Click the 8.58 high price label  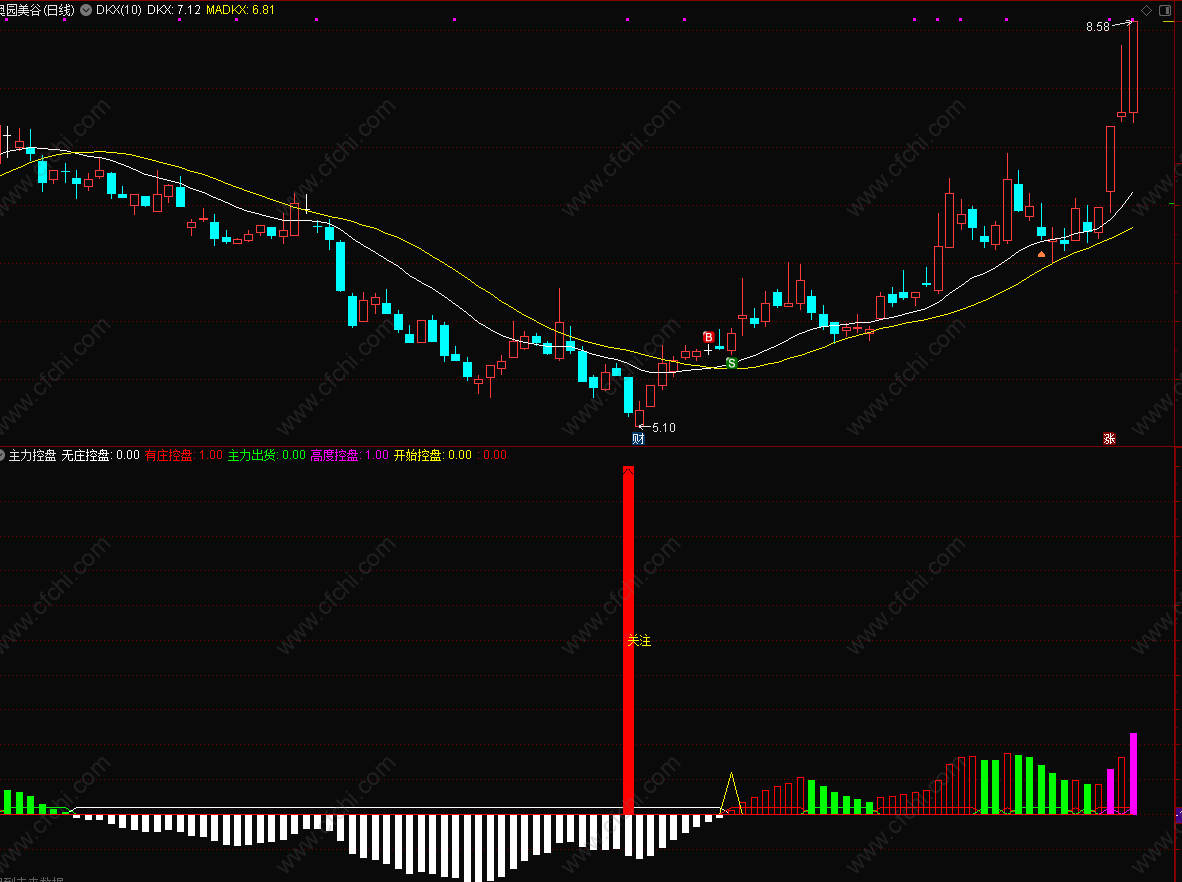[x=1098, y=27]
